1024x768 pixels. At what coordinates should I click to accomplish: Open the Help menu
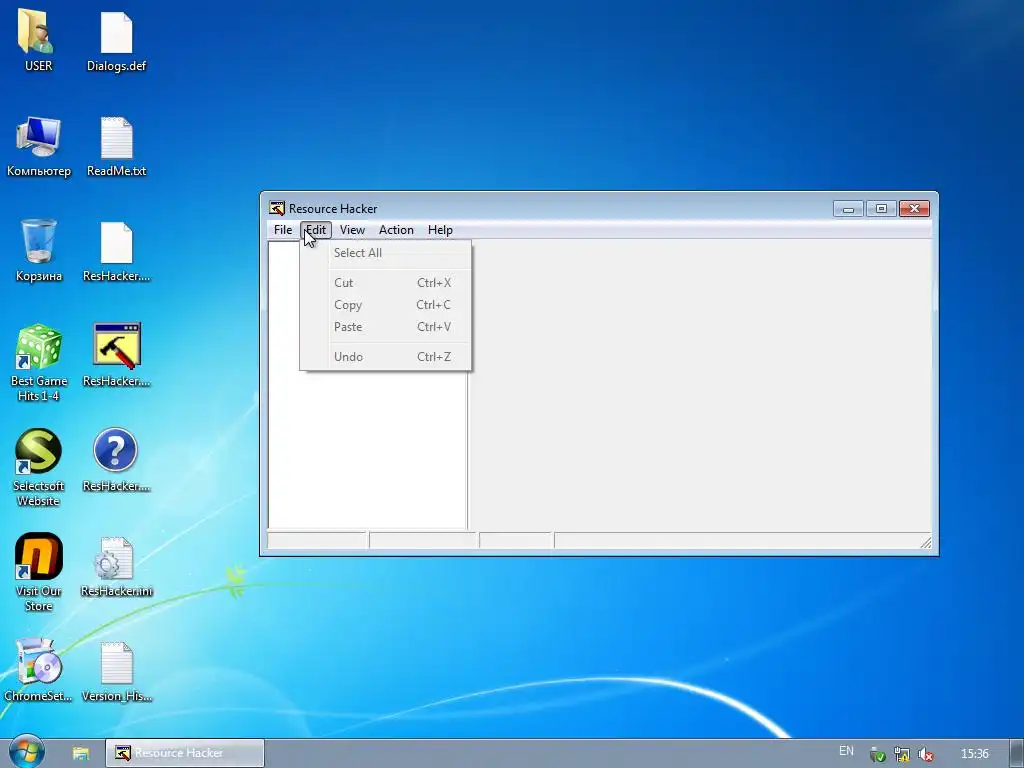[440, 230]
